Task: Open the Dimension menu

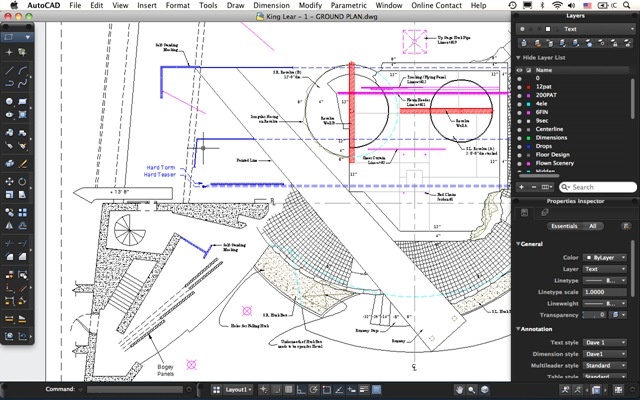Action: click(243, 6)
